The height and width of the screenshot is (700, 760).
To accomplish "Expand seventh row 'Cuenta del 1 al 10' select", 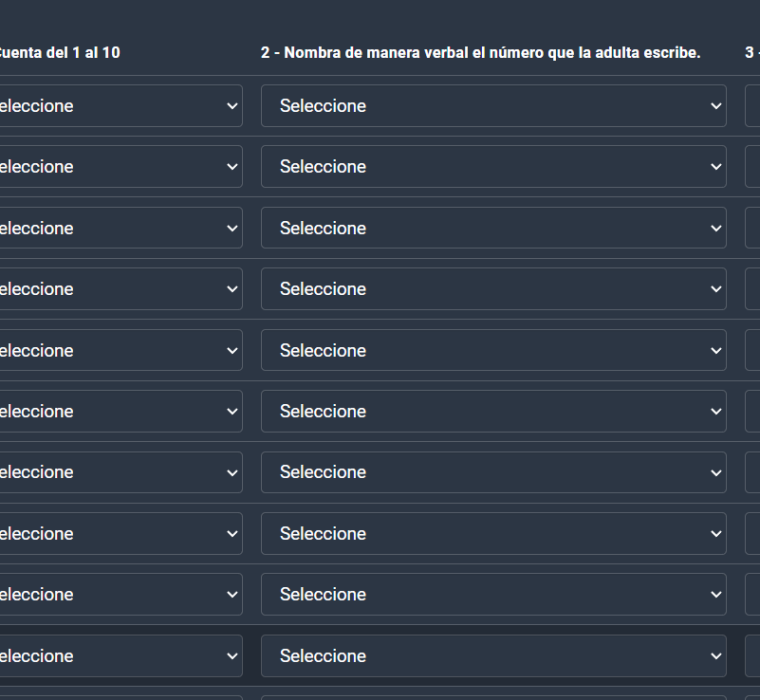I will [x=120, y=472].
